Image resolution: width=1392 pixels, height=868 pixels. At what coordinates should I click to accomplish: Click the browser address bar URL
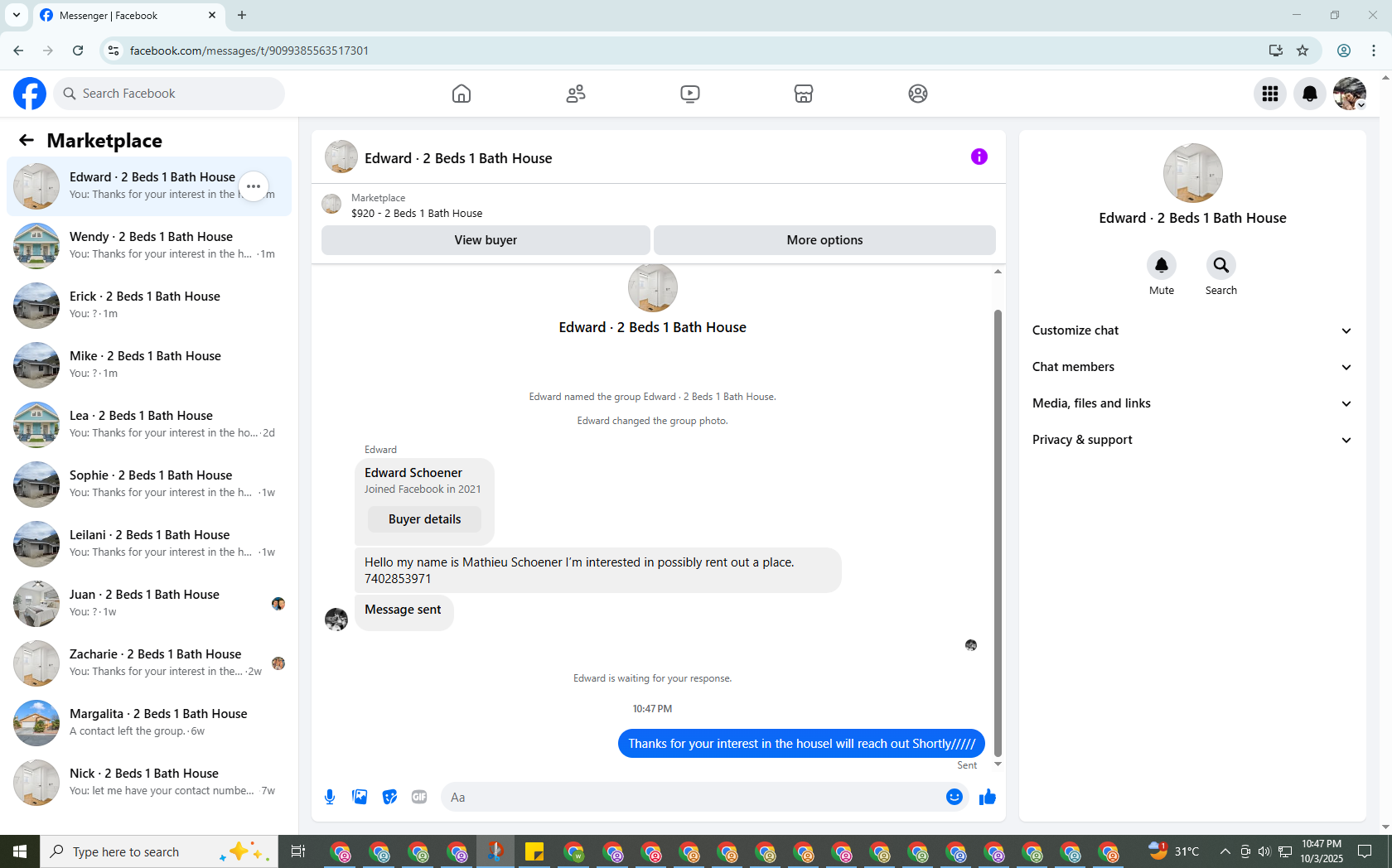click(249, 51)
